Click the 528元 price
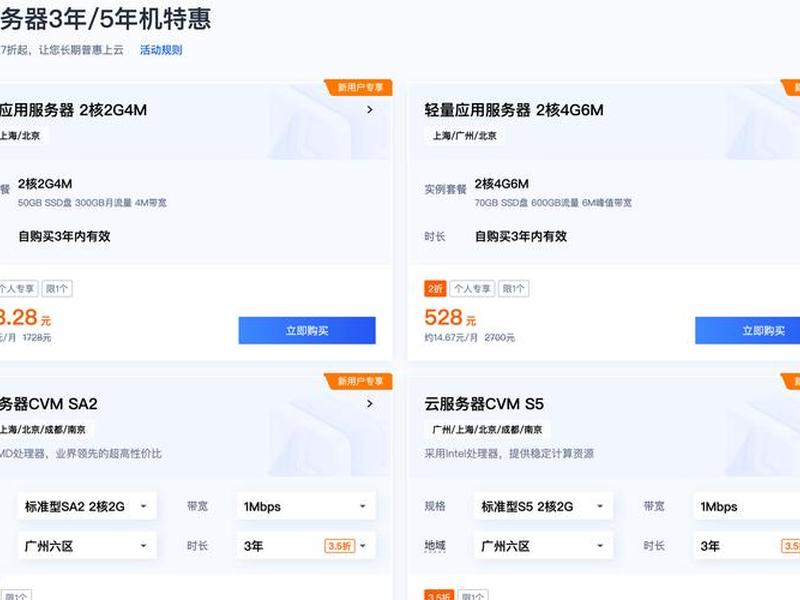Viewport: 800px width, 600px height. pyautogui.click(x=450, y=317)
